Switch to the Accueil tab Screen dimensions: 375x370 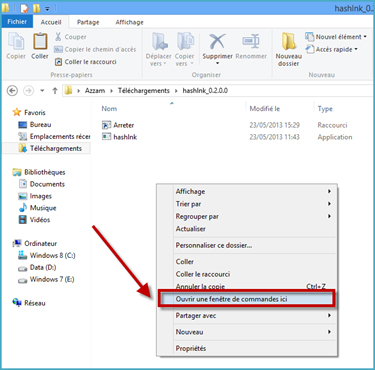point(51,22)
